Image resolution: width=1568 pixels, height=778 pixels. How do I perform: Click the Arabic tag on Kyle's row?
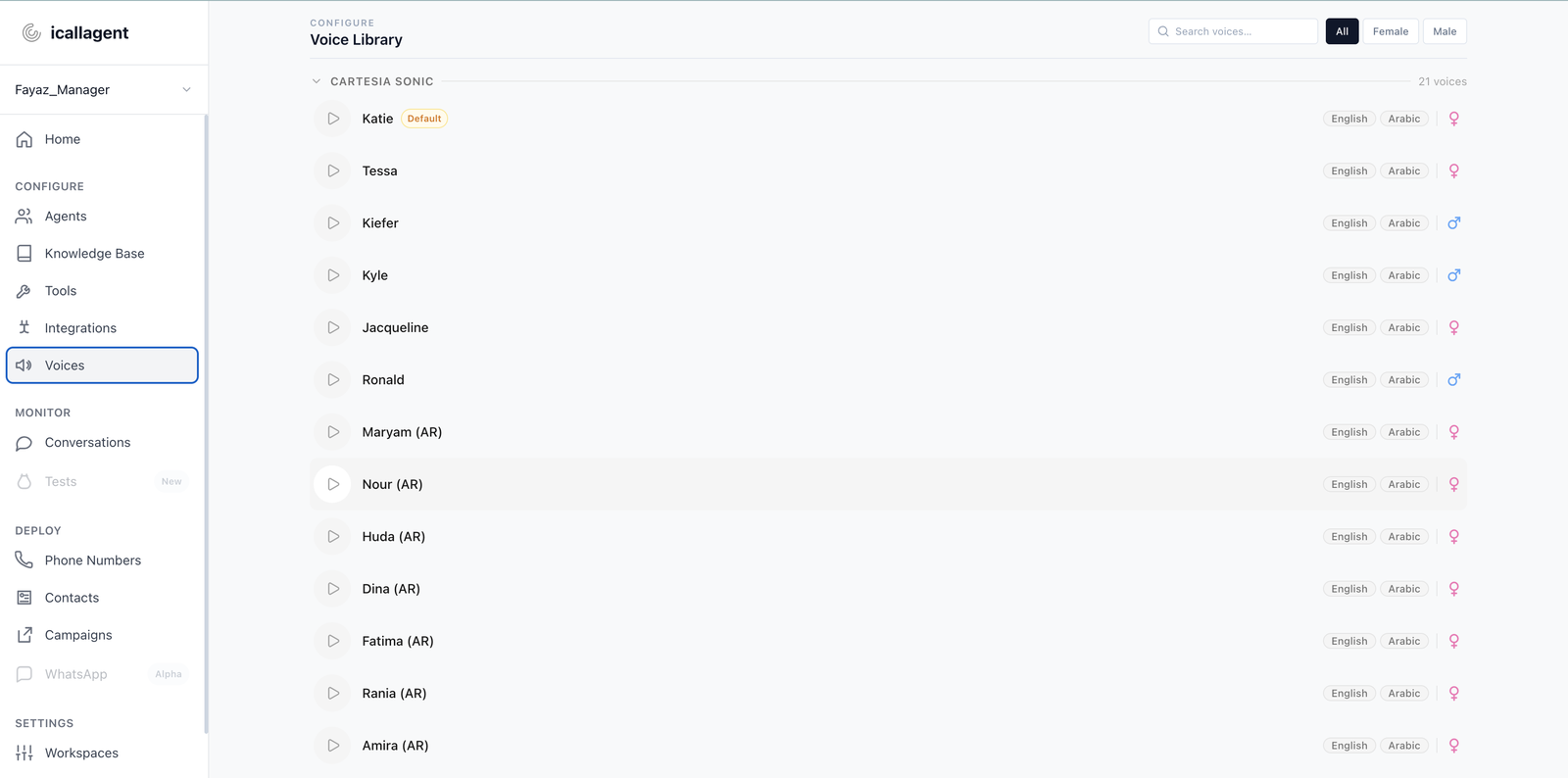tap(1403, 275)
